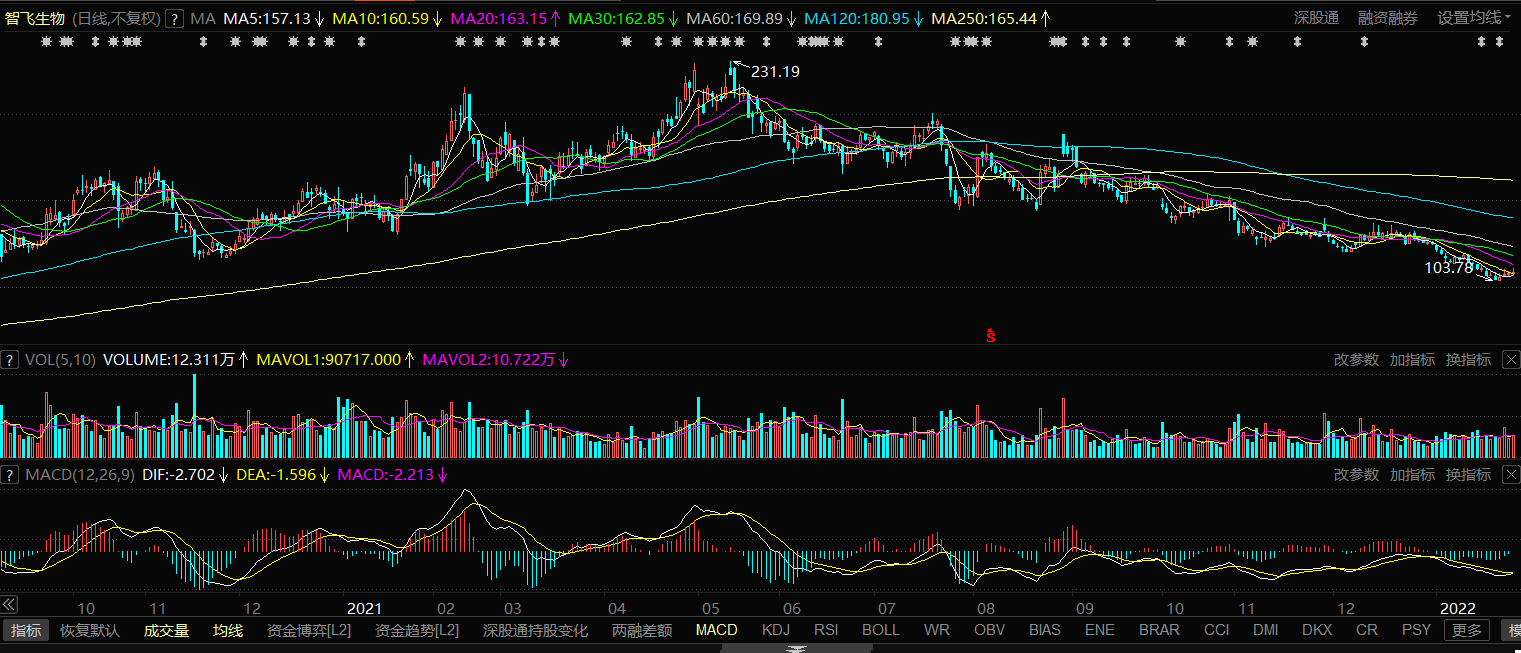The width and height of the screenshot is (1521, 653).
Task: Click the help icon beside MACD(12,26,9)
Action: pos(10,474)
